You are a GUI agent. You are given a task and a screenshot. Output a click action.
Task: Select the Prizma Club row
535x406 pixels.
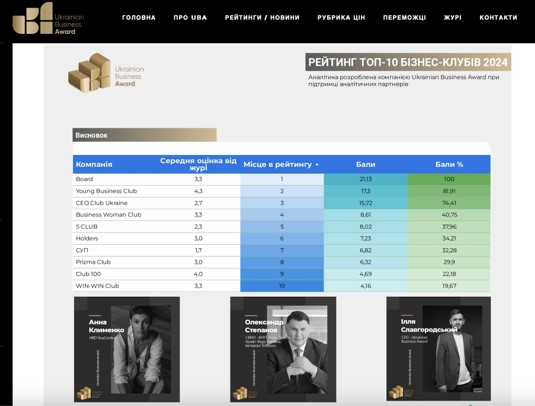pos(281,262)
